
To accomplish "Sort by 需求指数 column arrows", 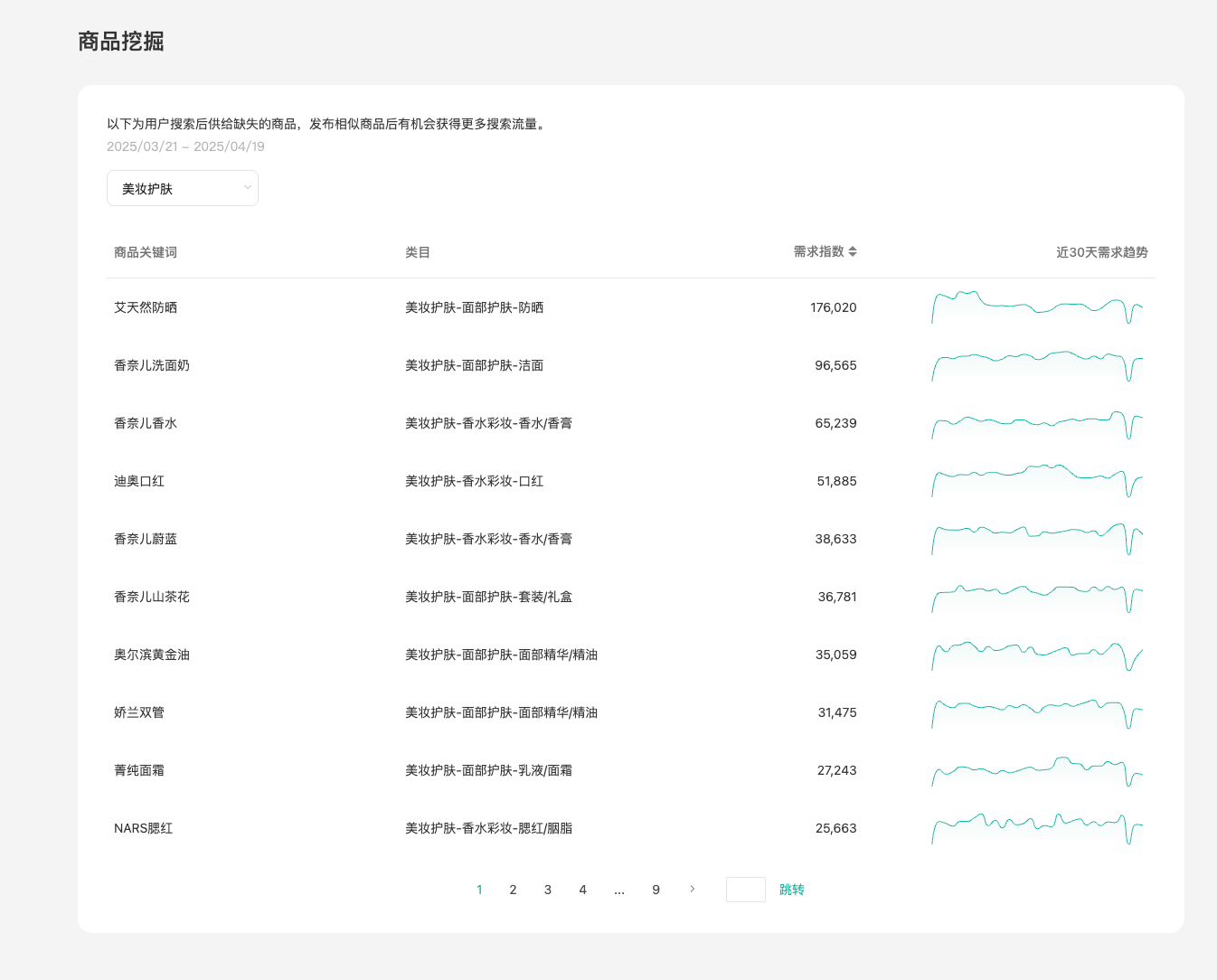I will point(852,251).
